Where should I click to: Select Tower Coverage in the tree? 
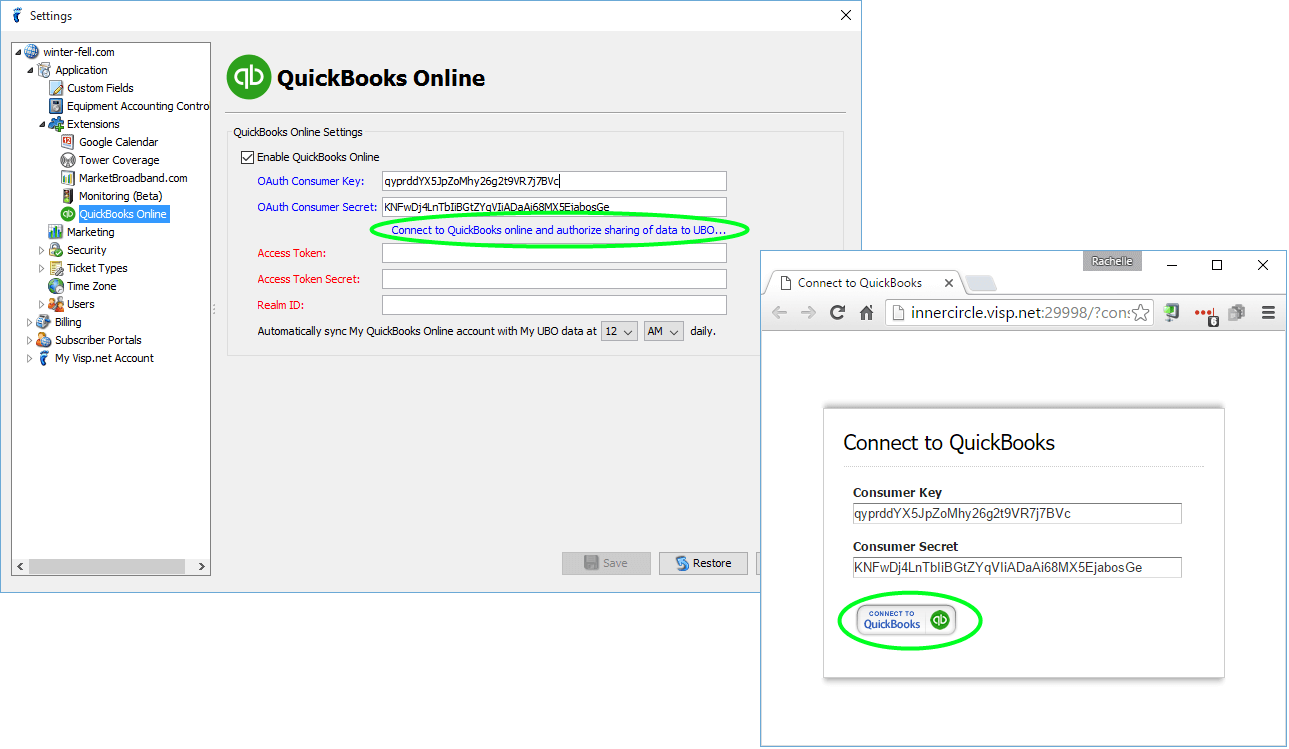click(x=119, y=160)
